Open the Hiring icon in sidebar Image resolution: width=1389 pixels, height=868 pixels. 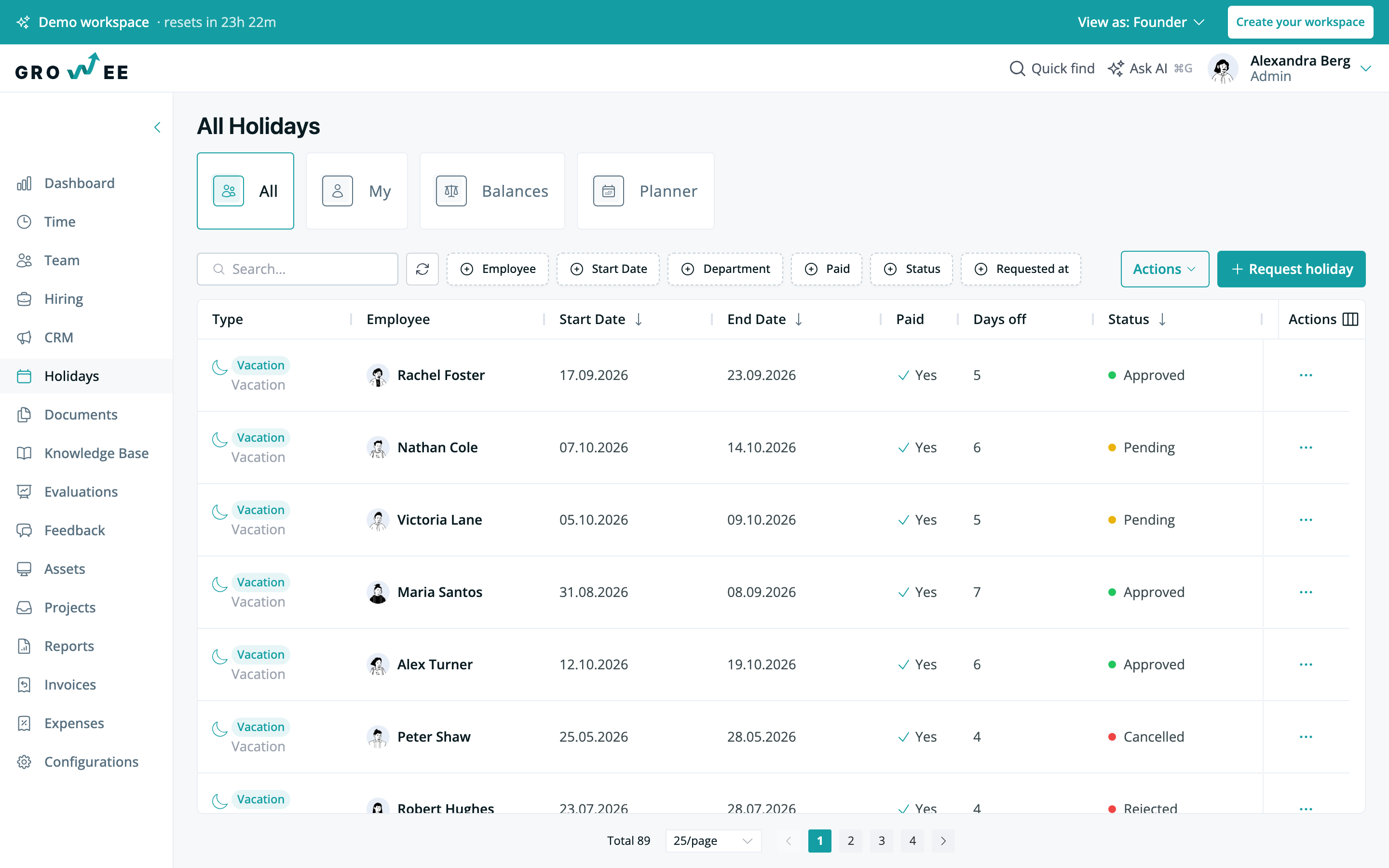click(x=24, y=298)
